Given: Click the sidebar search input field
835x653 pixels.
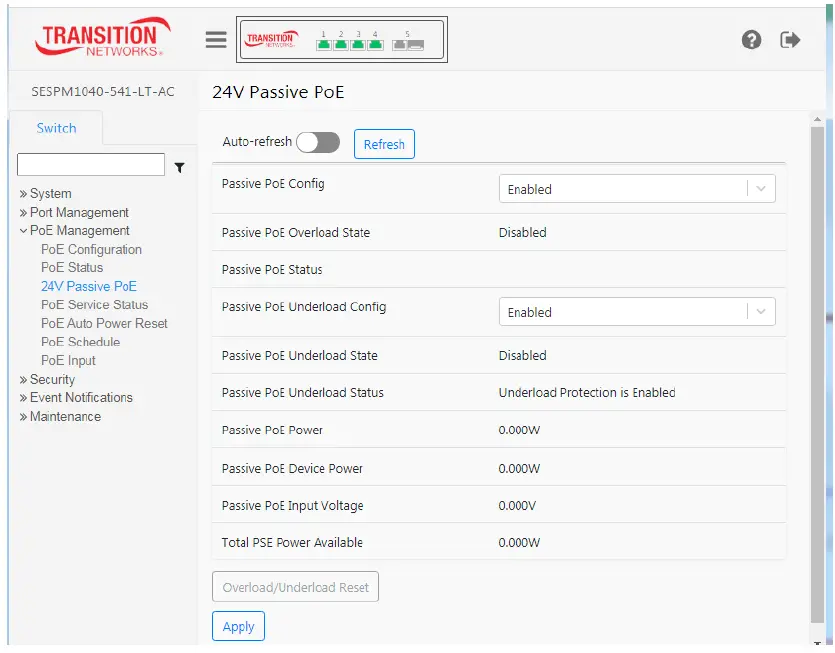Looking at the screenshot, I should pos(91,165).
